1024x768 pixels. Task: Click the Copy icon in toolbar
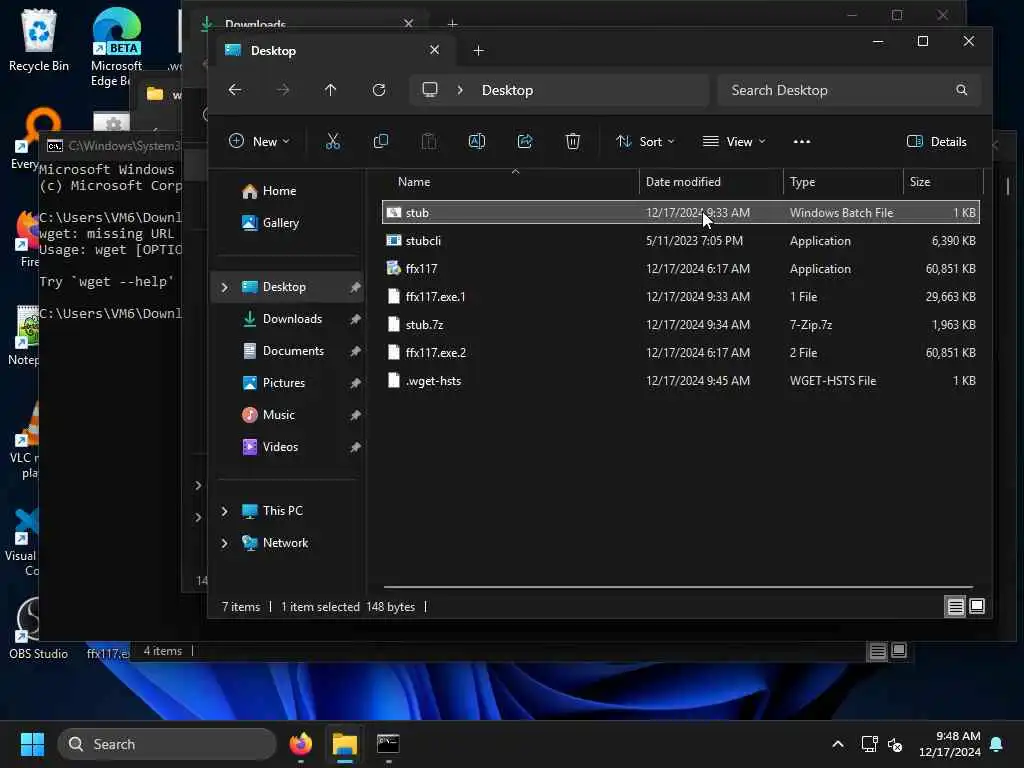coord(381,142)
